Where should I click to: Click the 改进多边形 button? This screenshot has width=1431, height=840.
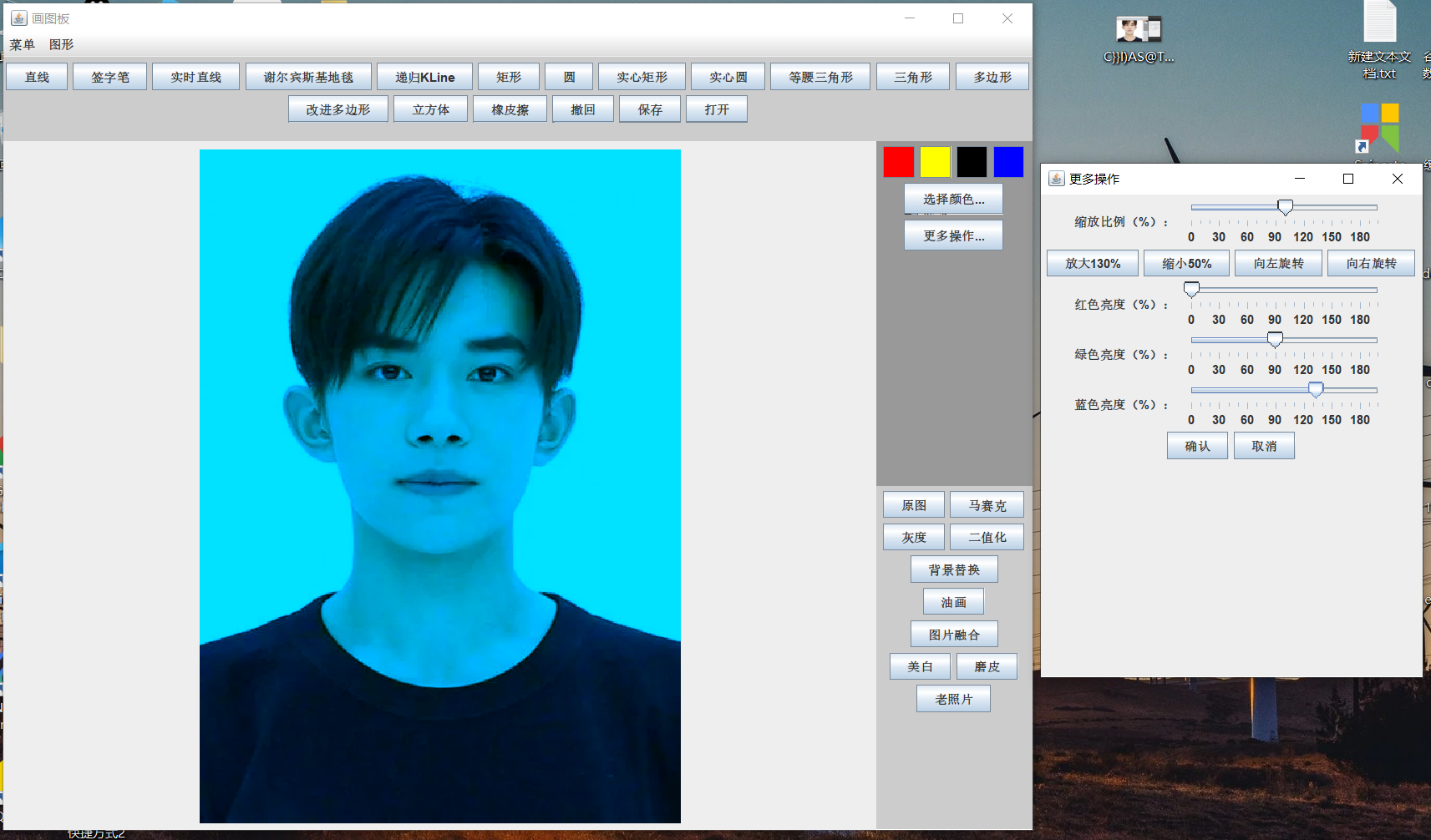338,109
